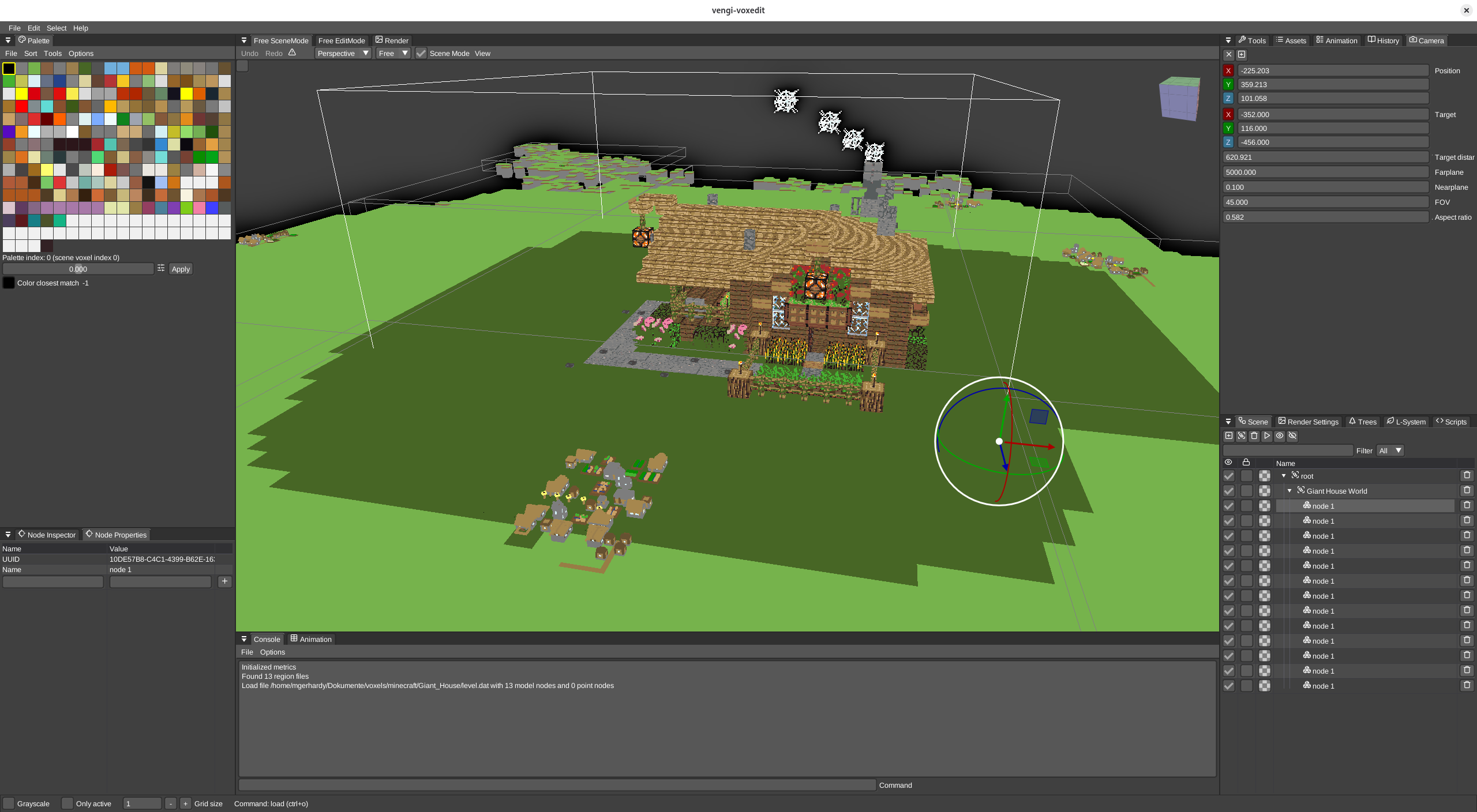Image resolution: width=1477 pixels, height=812 pixels.
Task: Toggle visibility of the root node
Action: tap(1229, 476)
